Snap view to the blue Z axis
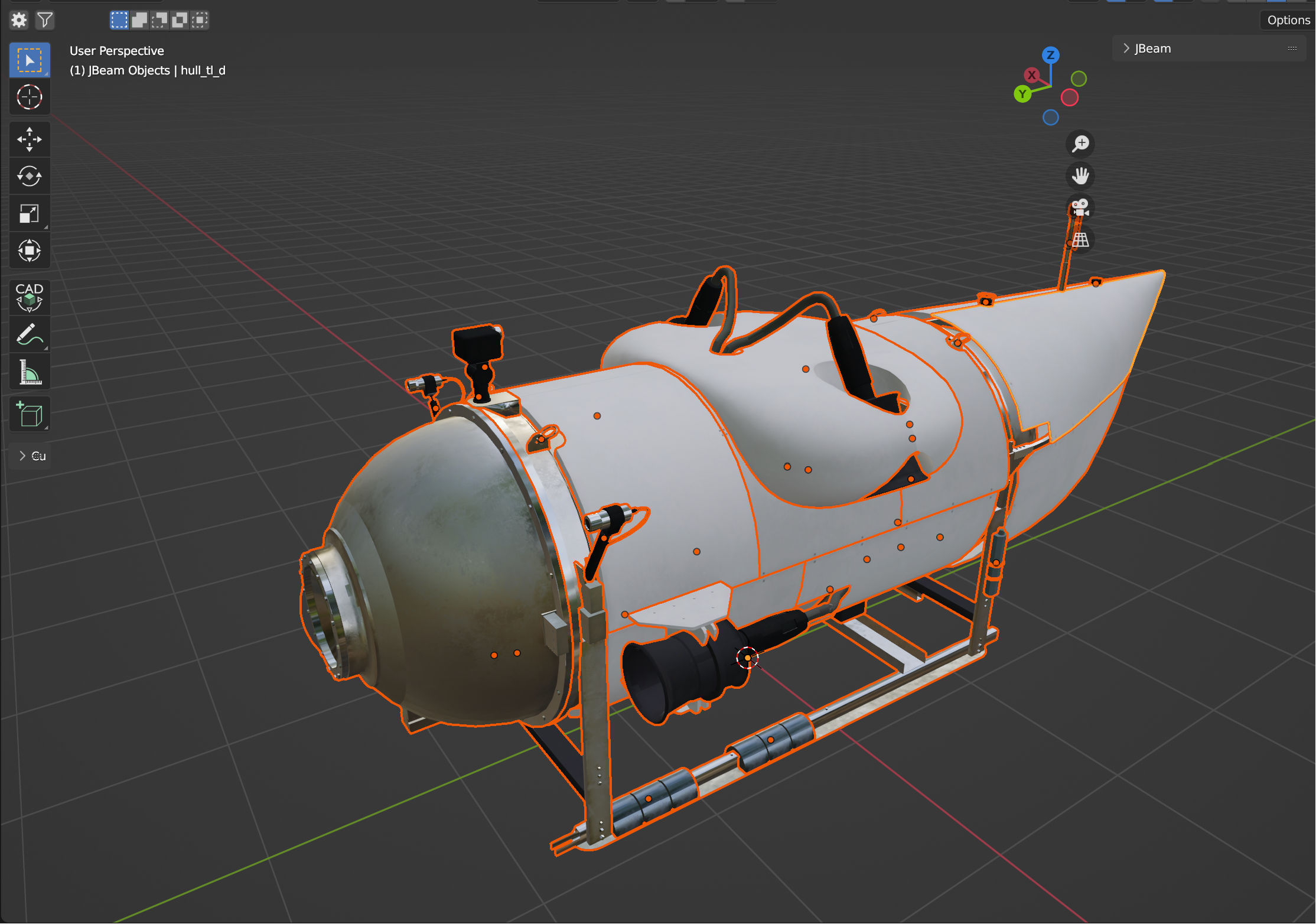This screenshot has width=1316, height=924. [1050, 56]
